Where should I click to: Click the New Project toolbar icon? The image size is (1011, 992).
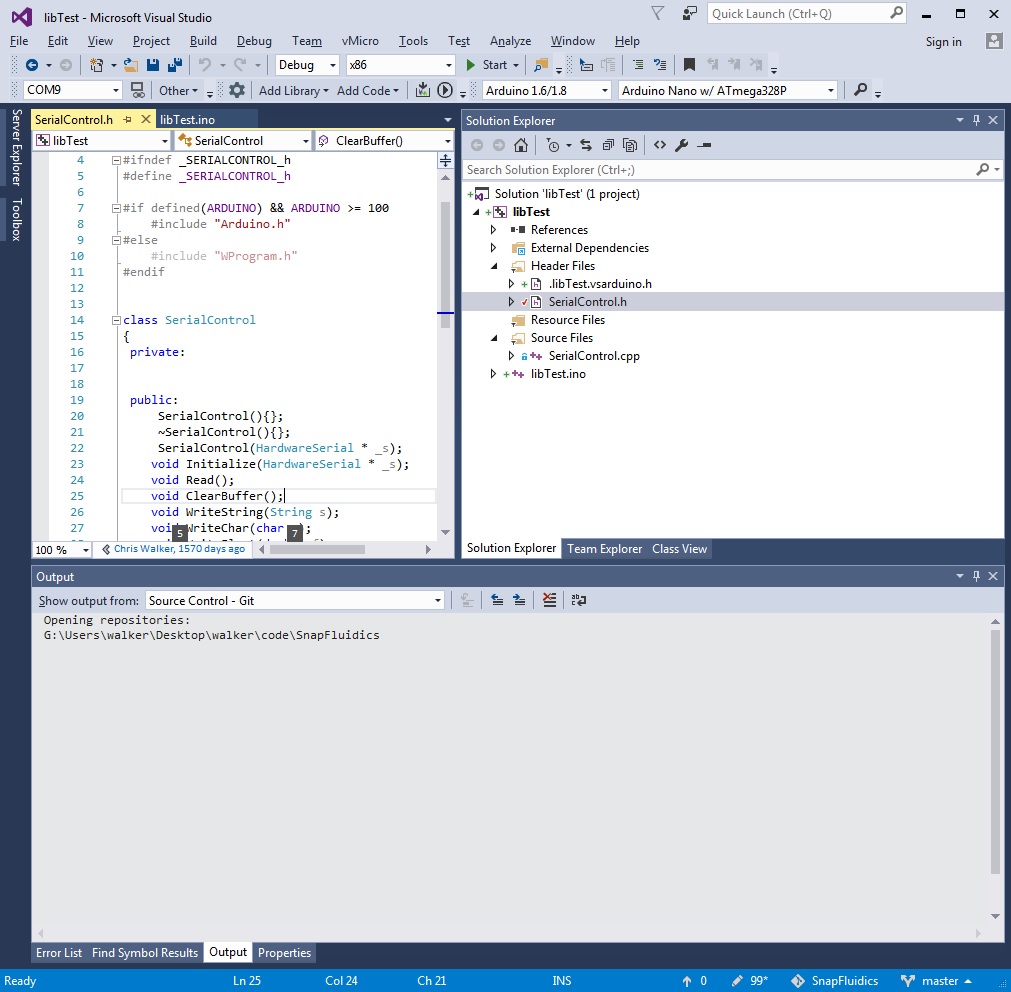tap(97, 65)
